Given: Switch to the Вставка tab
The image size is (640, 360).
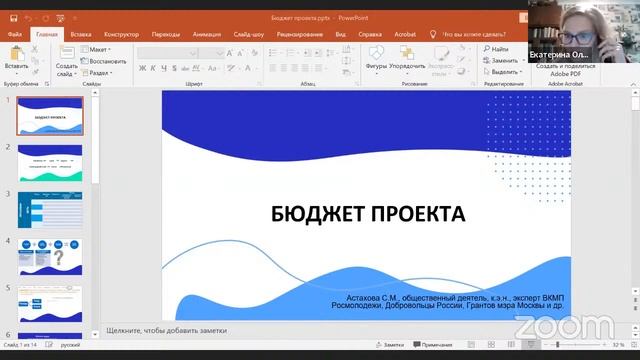Looking at the screenshot, I should point(81,34).
